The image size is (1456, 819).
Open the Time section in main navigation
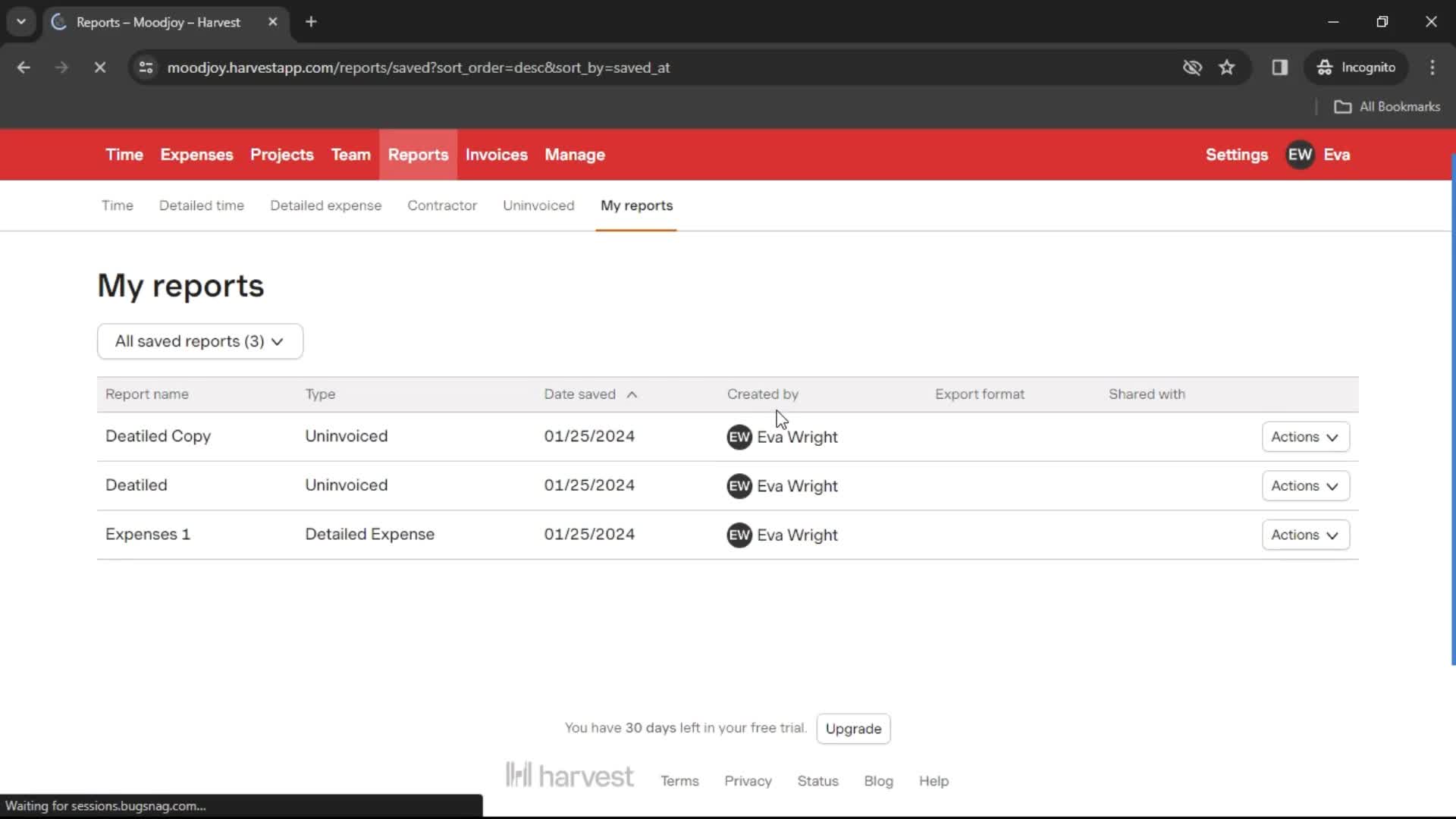click(124, 155)
